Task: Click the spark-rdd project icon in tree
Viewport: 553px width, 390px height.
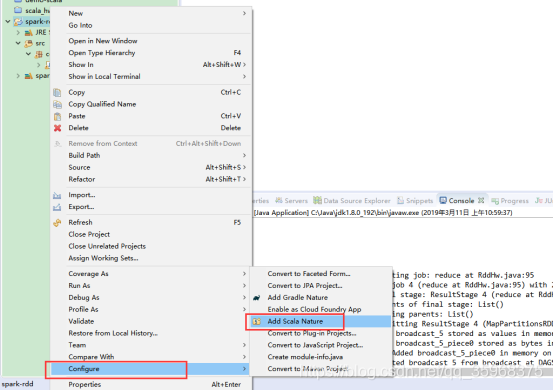Action: tap(18, 22)
